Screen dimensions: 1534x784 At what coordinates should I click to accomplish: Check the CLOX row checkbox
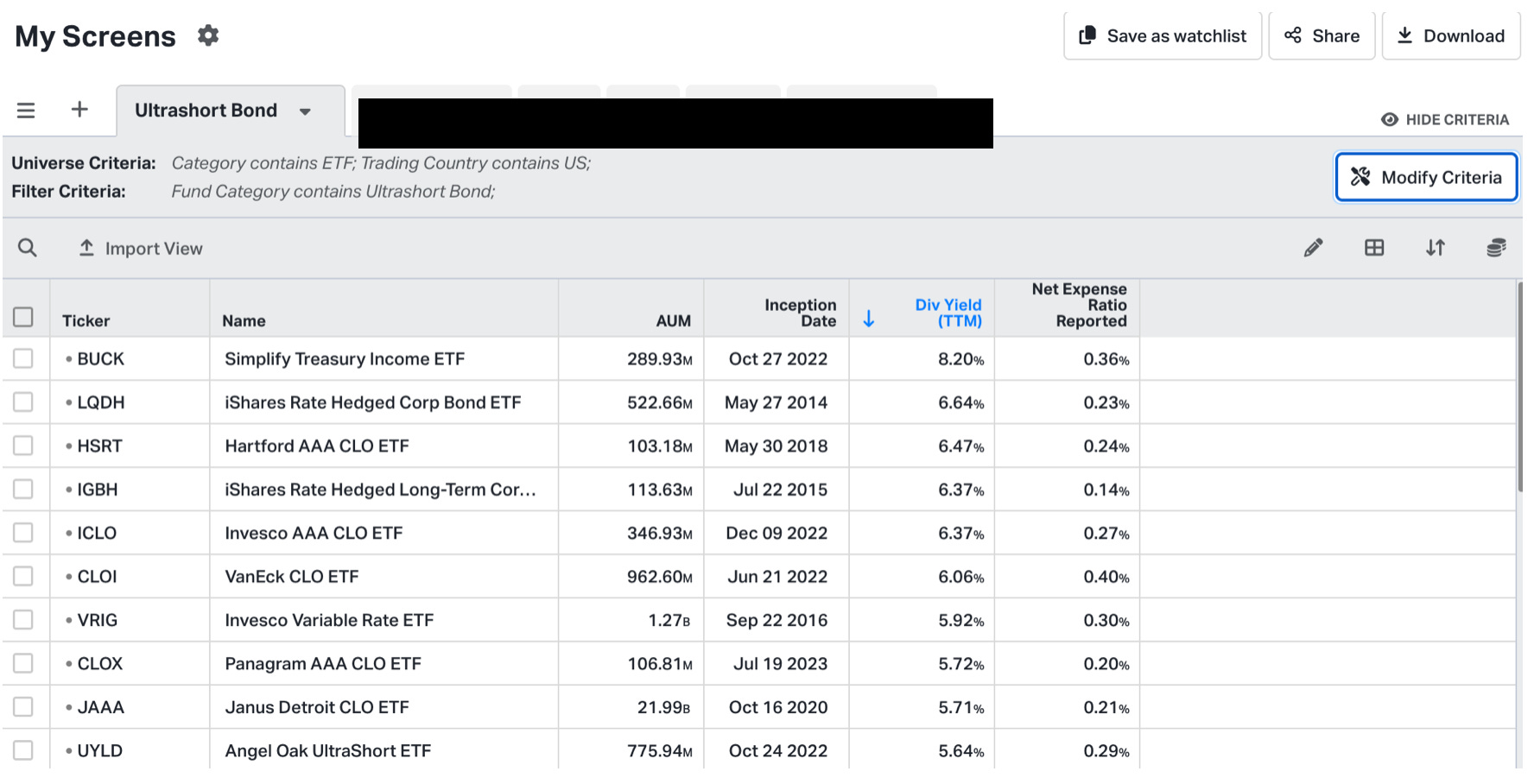coord(23,663)
